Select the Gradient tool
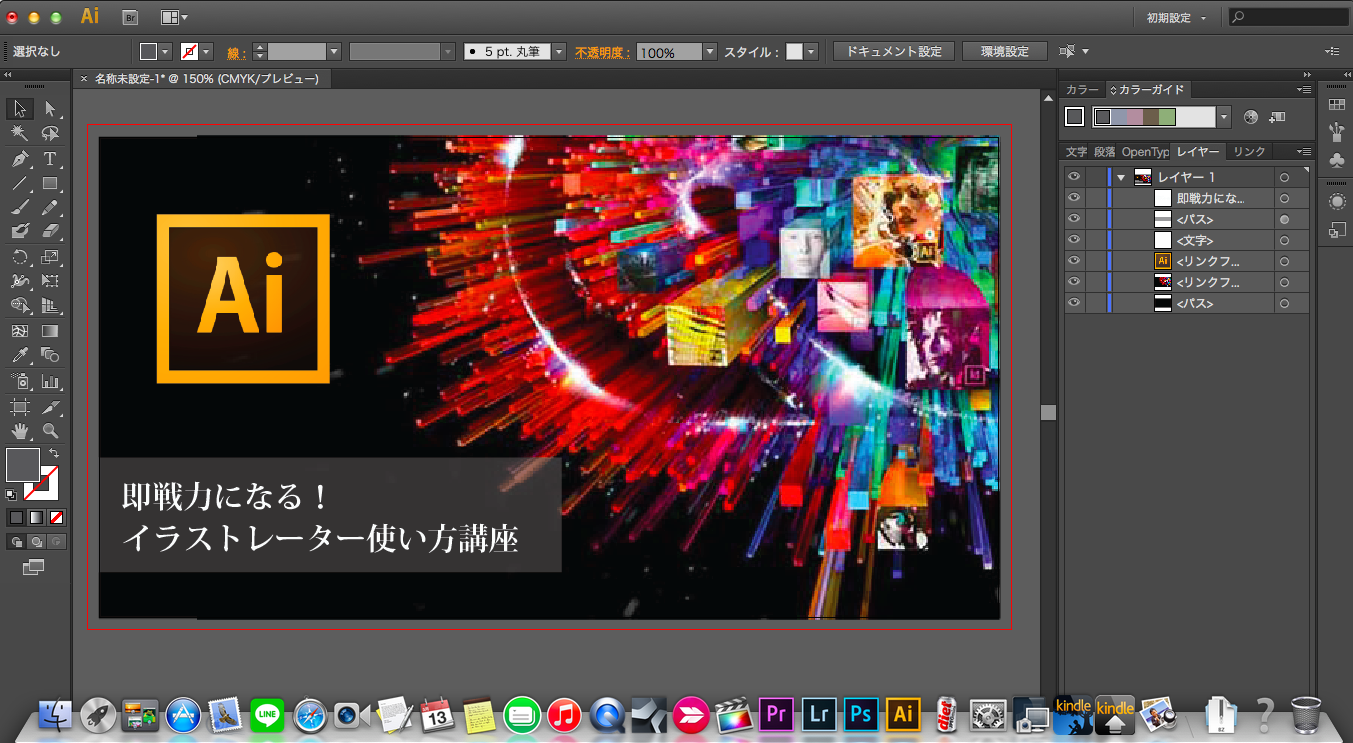 [50, 331]
